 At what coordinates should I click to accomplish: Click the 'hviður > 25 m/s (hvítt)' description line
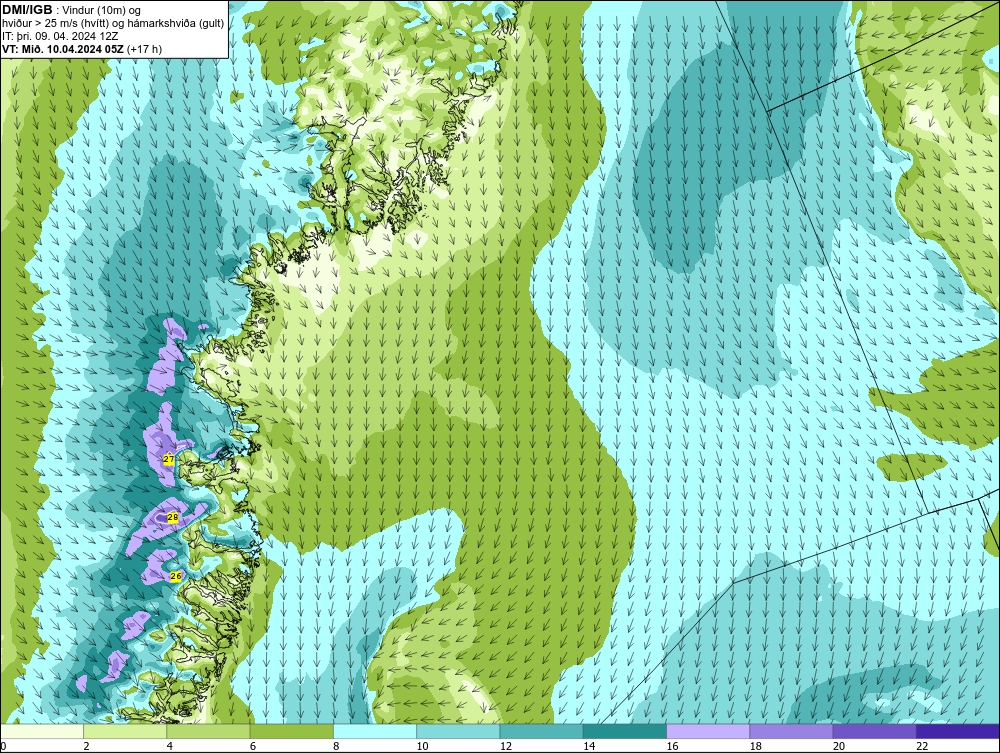[113, 23]
